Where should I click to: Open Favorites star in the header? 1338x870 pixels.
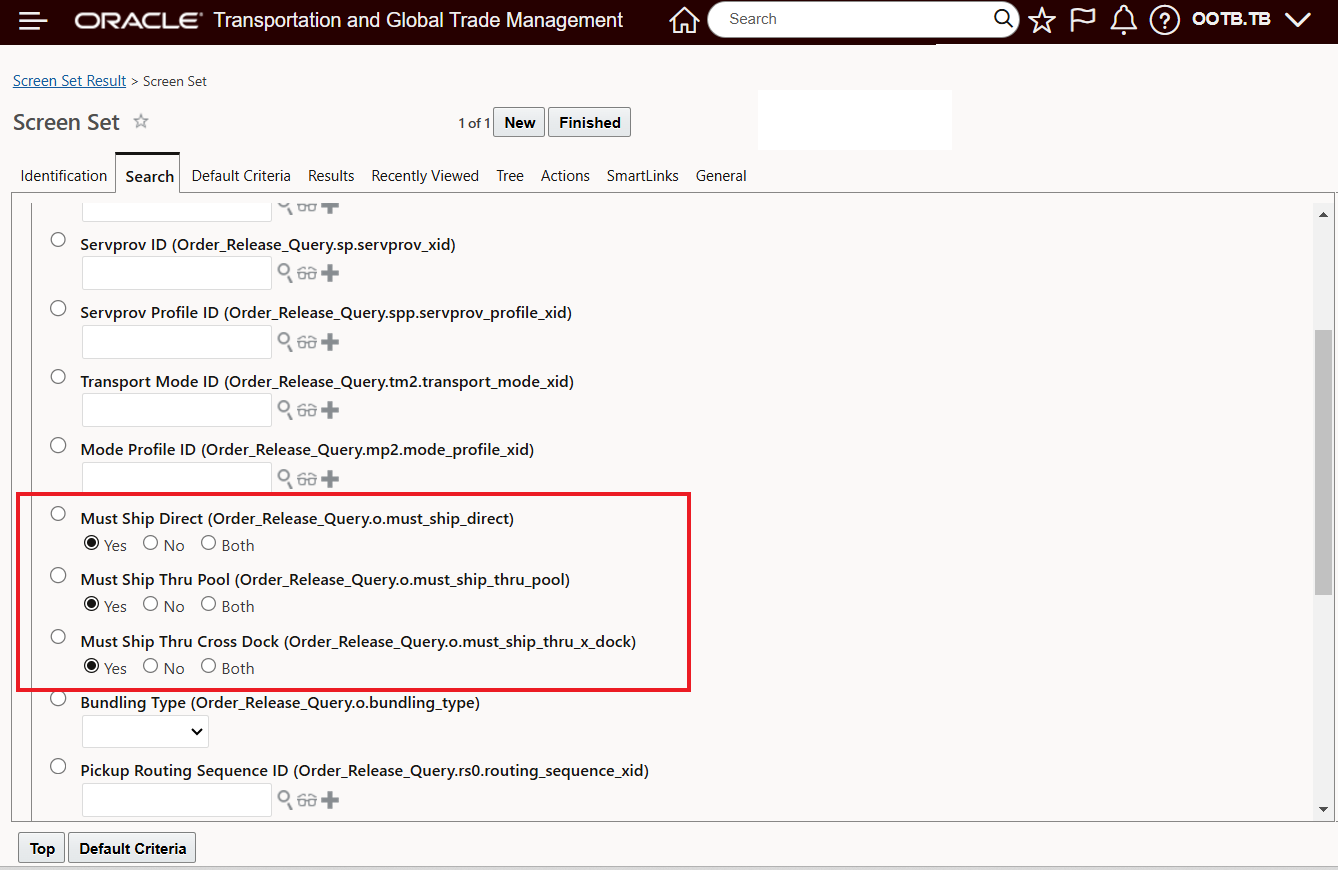1042,20
